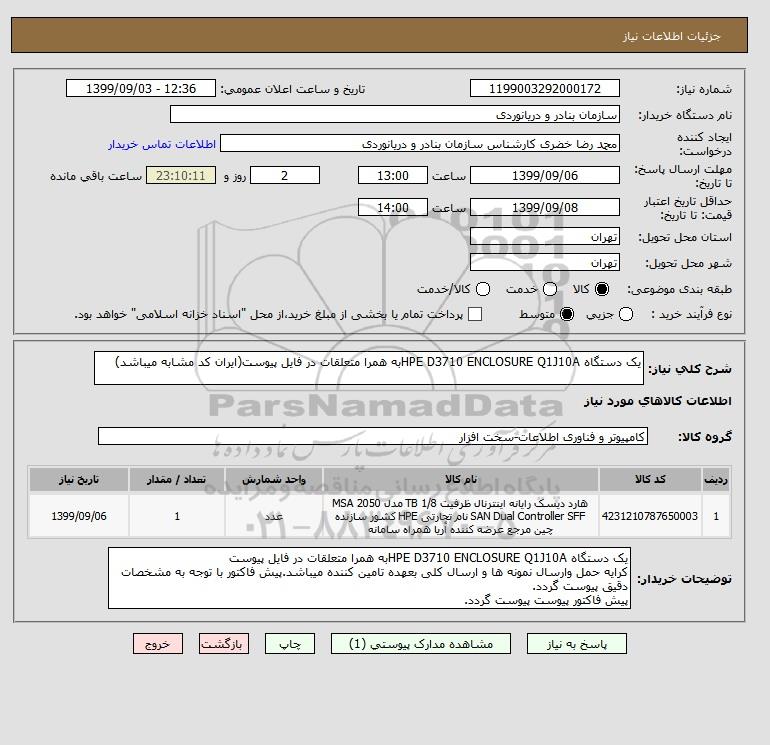The width and height of the screenshot is (770, 745).
Task: Click the پاسخ به نیاز button
Action: [577, 644]
